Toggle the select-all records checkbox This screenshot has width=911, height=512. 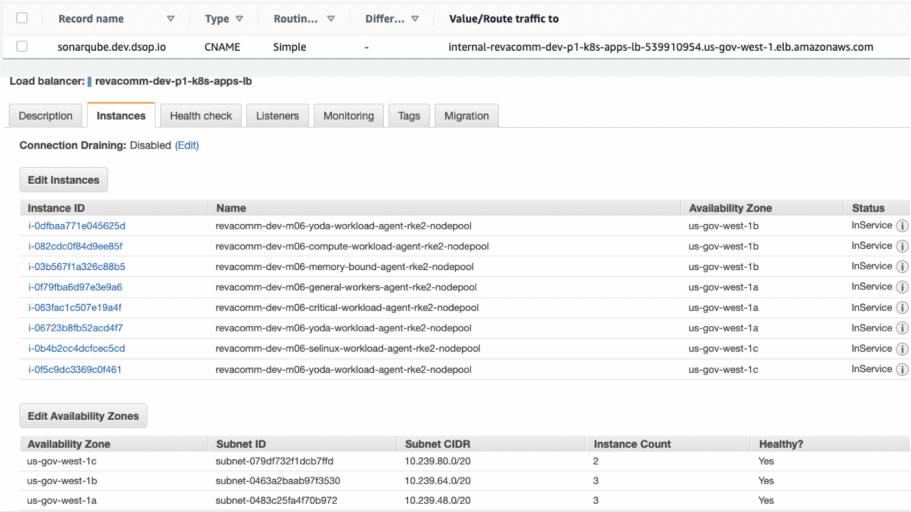tap(22, 18)
